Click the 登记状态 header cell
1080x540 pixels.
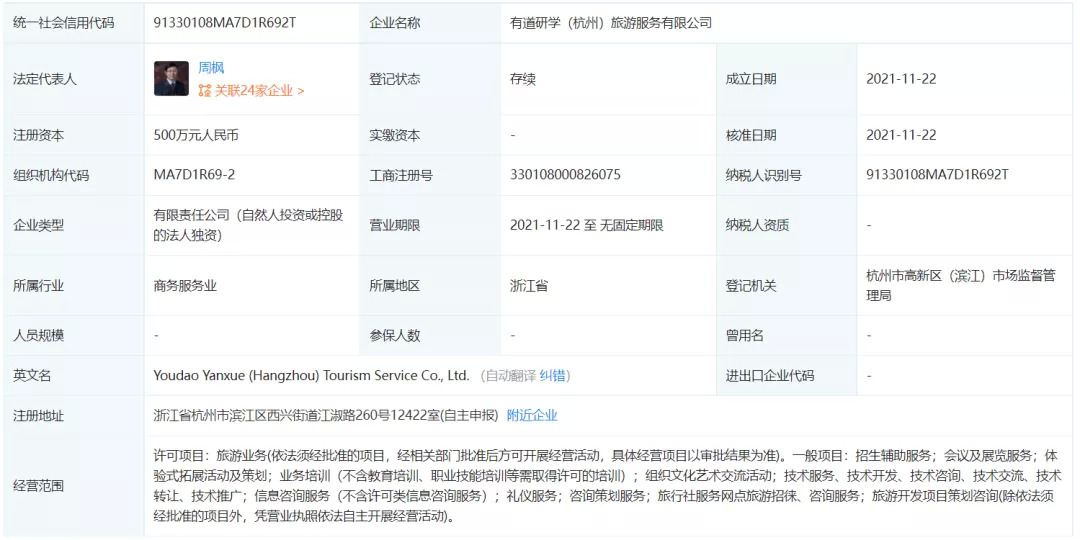point(430,79)
